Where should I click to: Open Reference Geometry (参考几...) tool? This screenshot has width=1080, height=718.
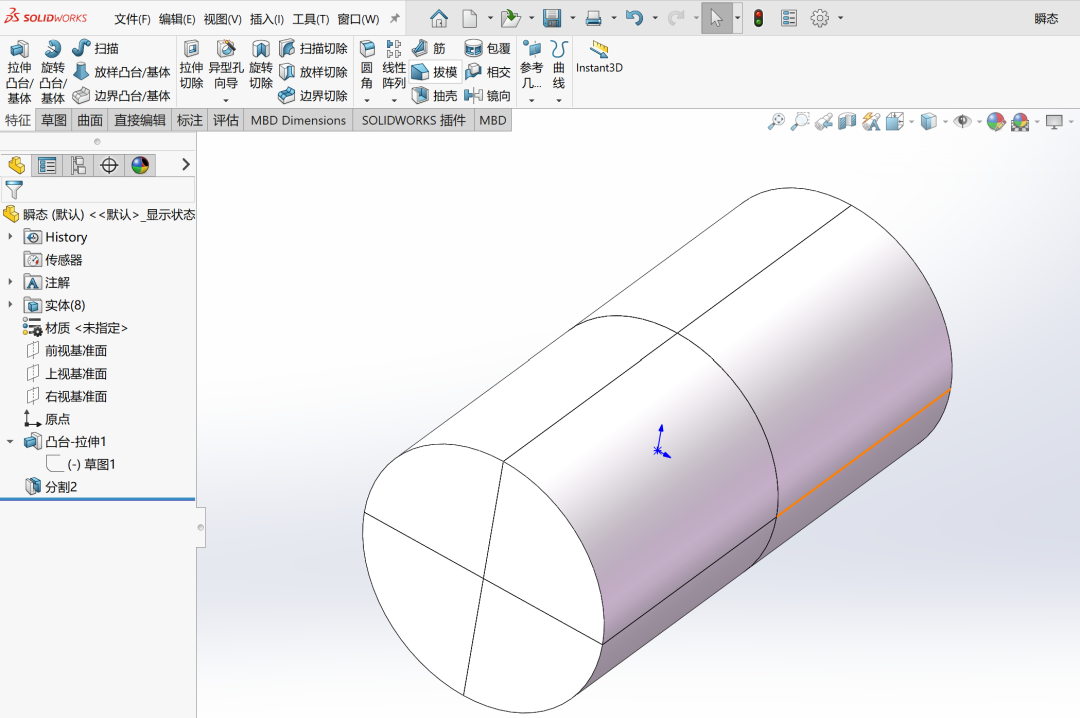point(532,65)
